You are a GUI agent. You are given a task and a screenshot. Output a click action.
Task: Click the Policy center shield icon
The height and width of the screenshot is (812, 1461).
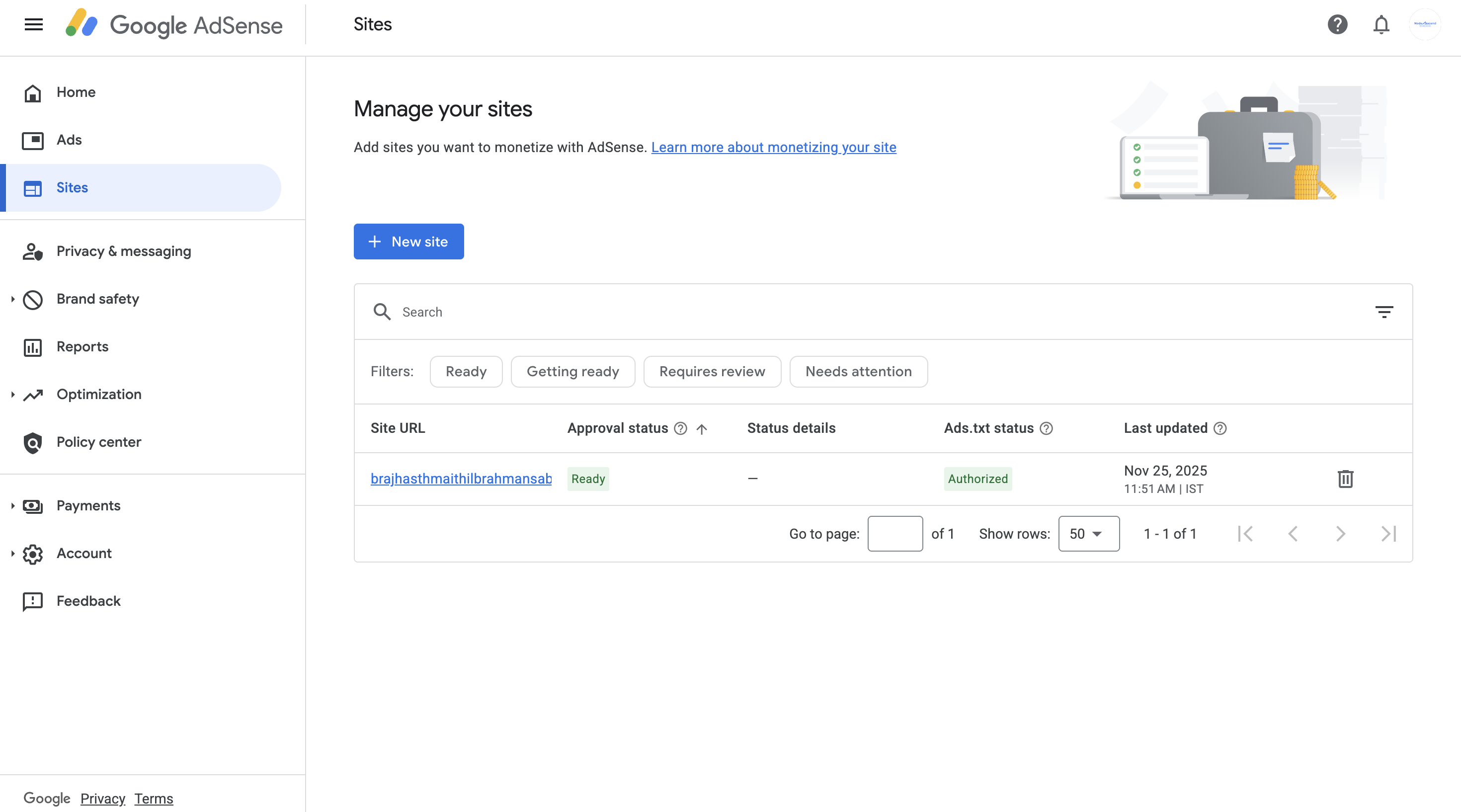[x=33, y=443]
